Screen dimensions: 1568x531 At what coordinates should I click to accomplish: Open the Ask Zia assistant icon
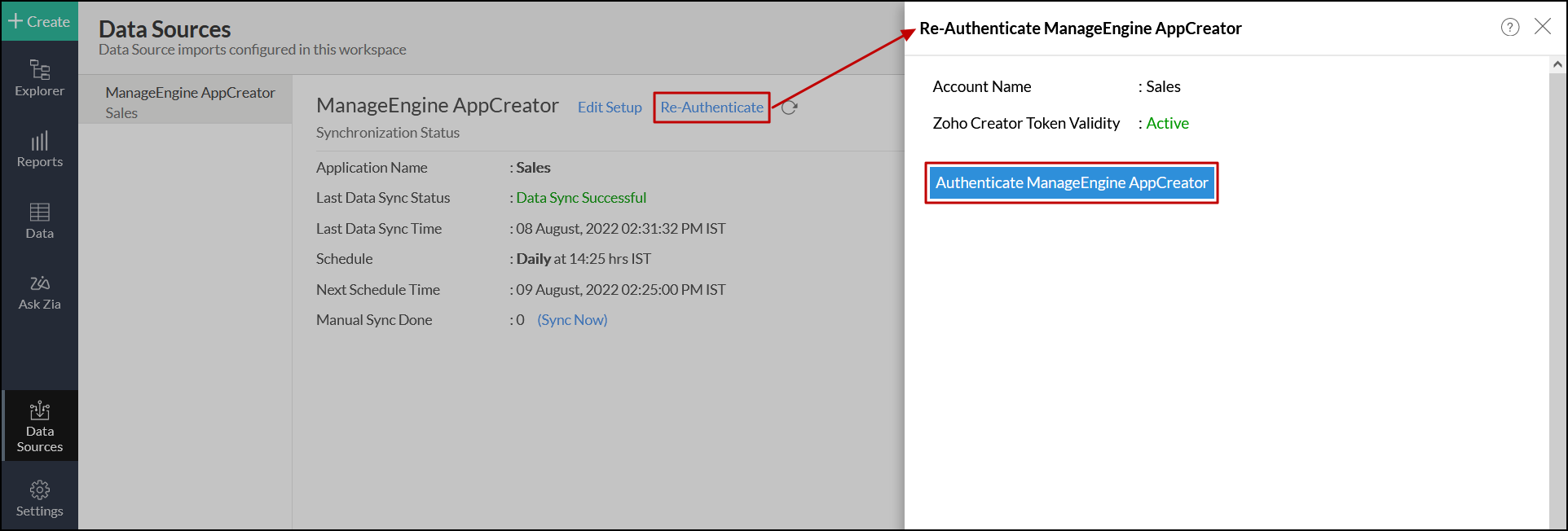click(x=39, y=292)
